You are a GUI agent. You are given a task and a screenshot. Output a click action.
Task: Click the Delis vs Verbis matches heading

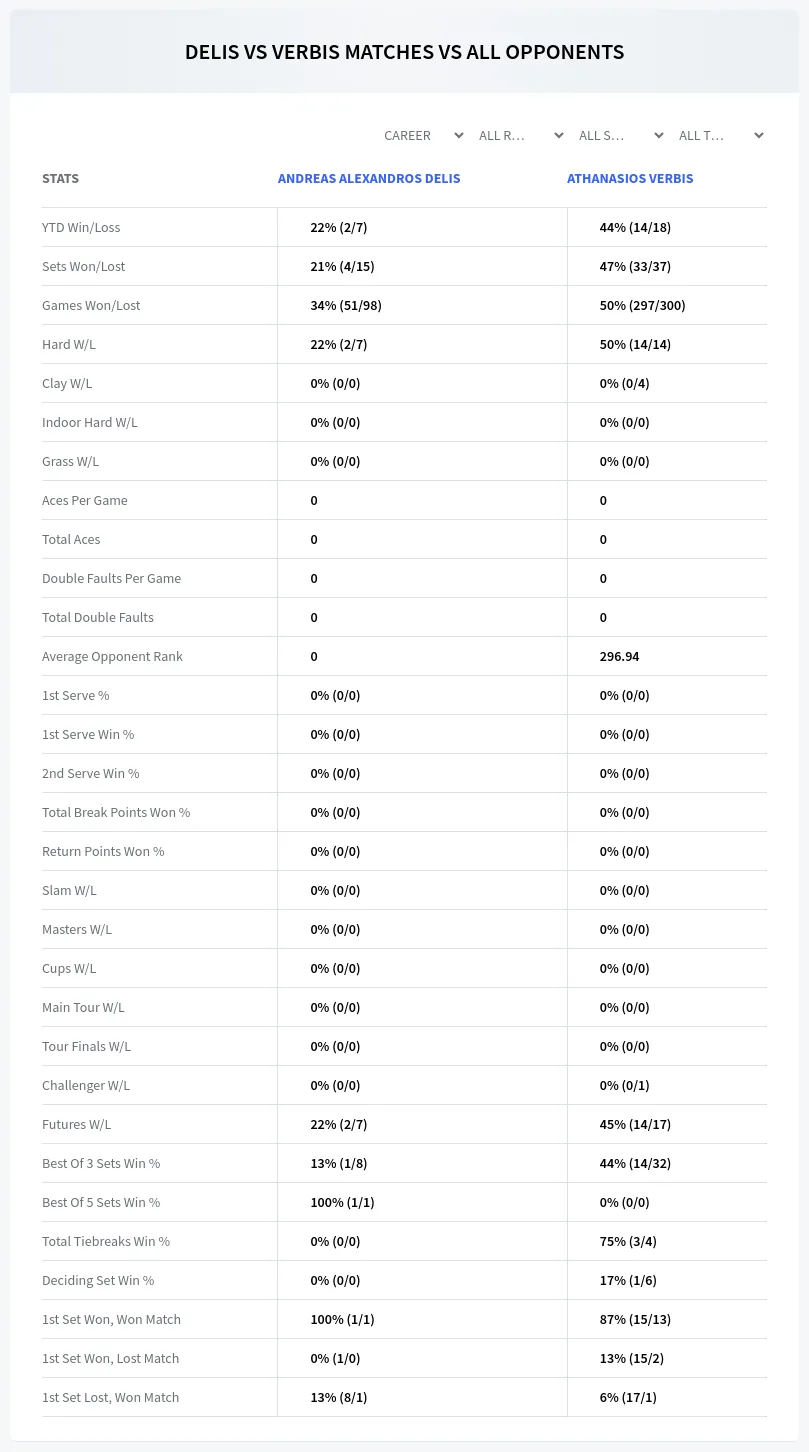tap(404, 52)
